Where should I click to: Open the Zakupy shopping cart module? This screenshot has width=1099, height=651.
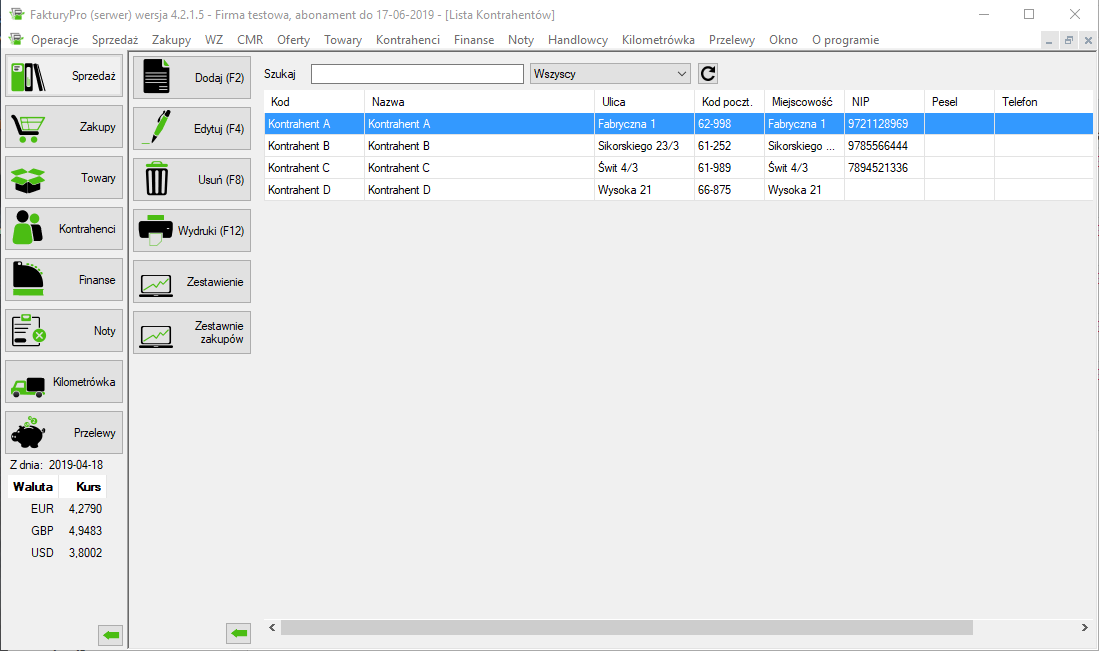(64, 127)
